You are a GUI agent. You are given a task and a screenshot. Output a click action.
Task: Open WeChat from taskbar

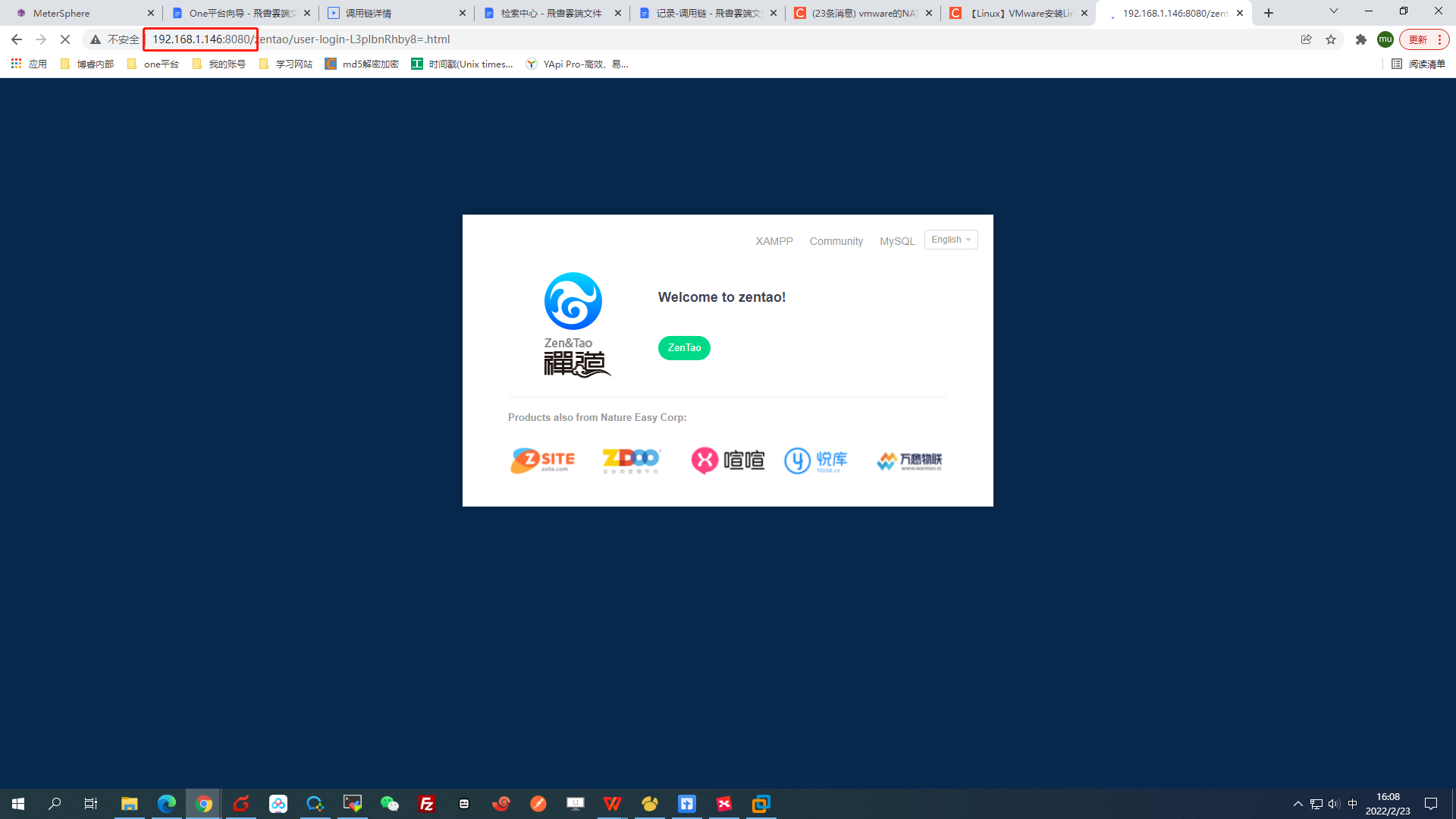click(389, 804)
